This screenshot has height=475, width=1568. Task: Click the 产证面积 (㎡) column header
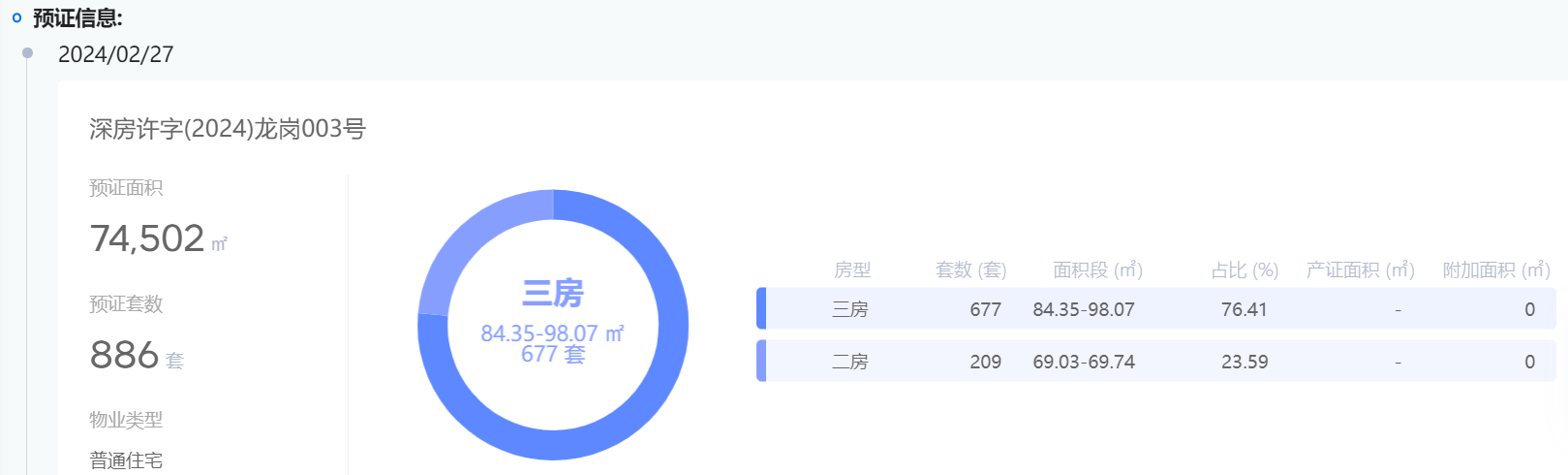(1360, 270)
